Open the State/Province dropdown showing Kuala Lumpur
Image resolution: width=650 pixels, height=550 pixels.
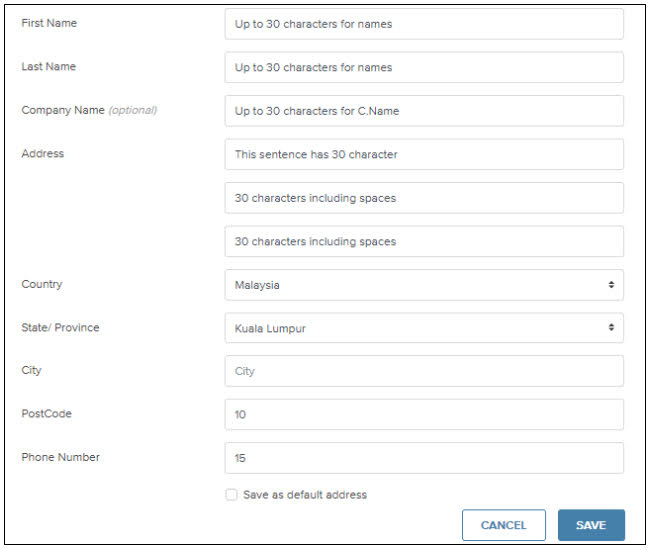click(424, 328)
